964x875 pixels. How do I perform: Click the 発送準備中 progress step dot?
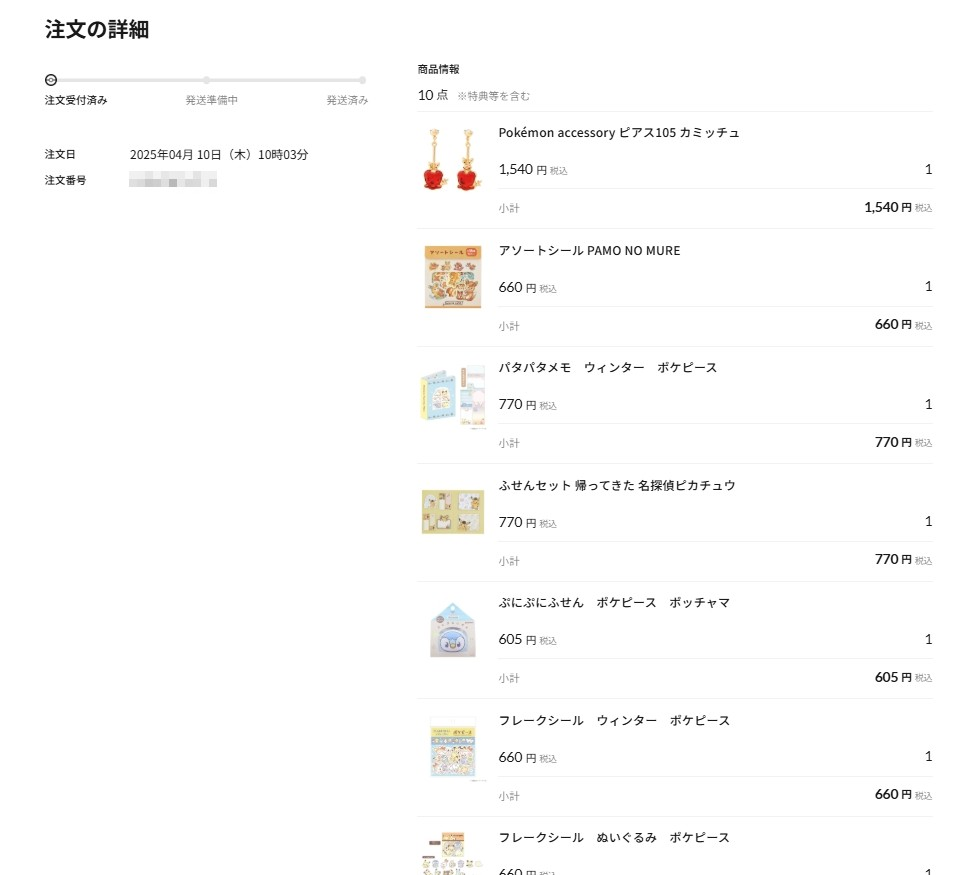207,80
